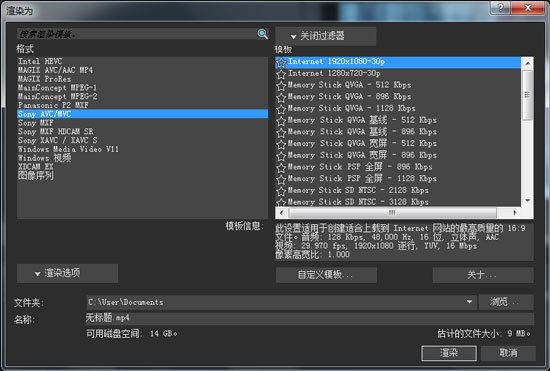Star Memory Stick SD NTSC - 3128 Kbps
The height and width of the screenshot is (371, 550).
click(281, 202)
